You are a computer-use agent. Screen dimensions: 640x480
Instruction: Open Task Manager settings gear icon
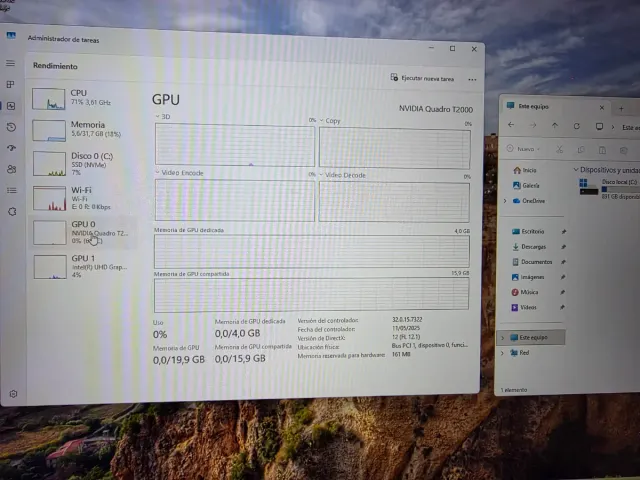coord(13,394)
